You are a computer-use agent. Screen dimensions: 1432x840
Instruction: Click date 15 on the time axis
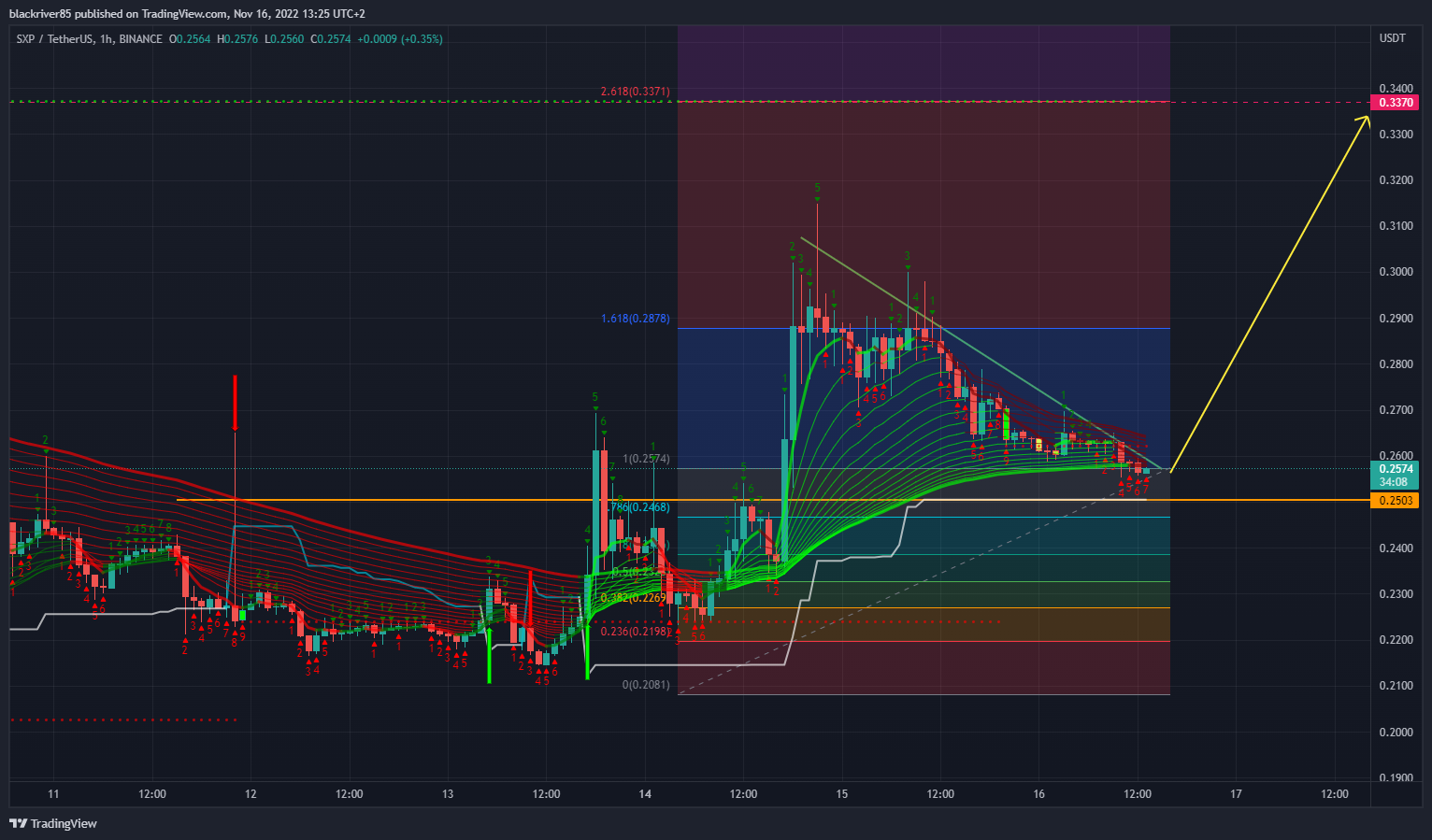[x=842, y=794]
